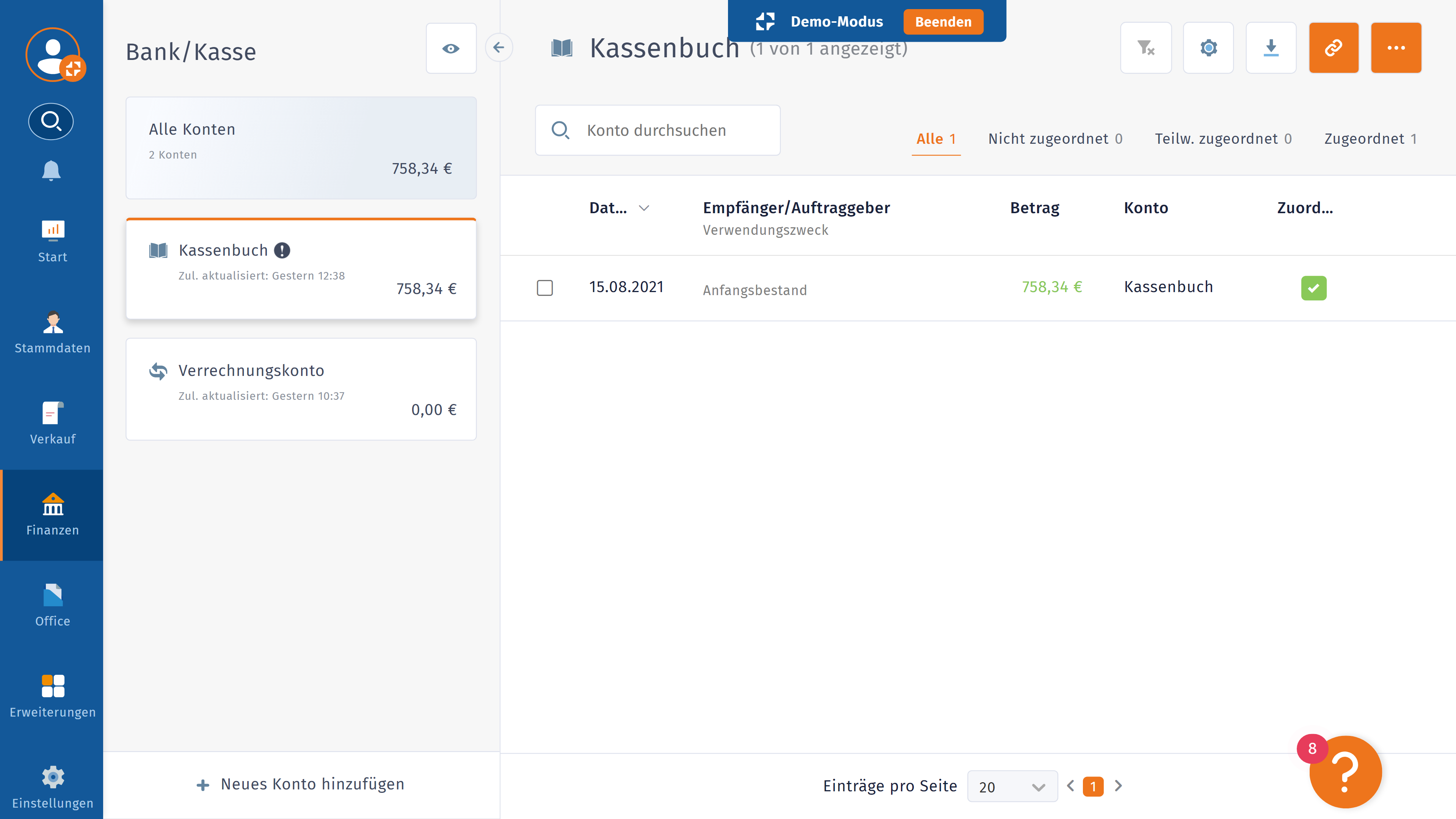1456x819 pixels.
Task: Go to Start dashboard
Action: (x=52, y=242)
